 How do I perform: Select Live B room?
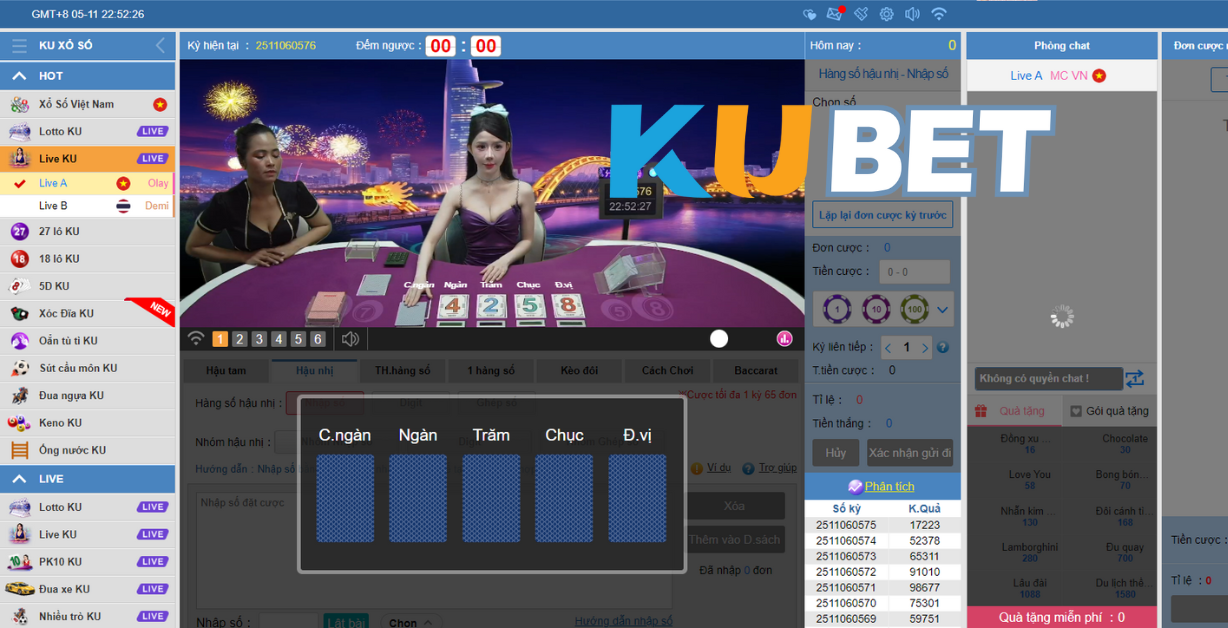pos(87,206)
